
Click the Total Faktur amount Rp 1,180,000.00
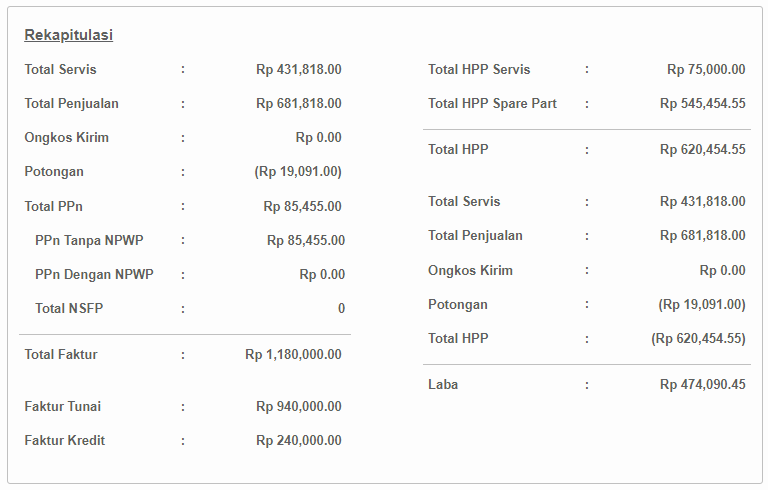293,354
